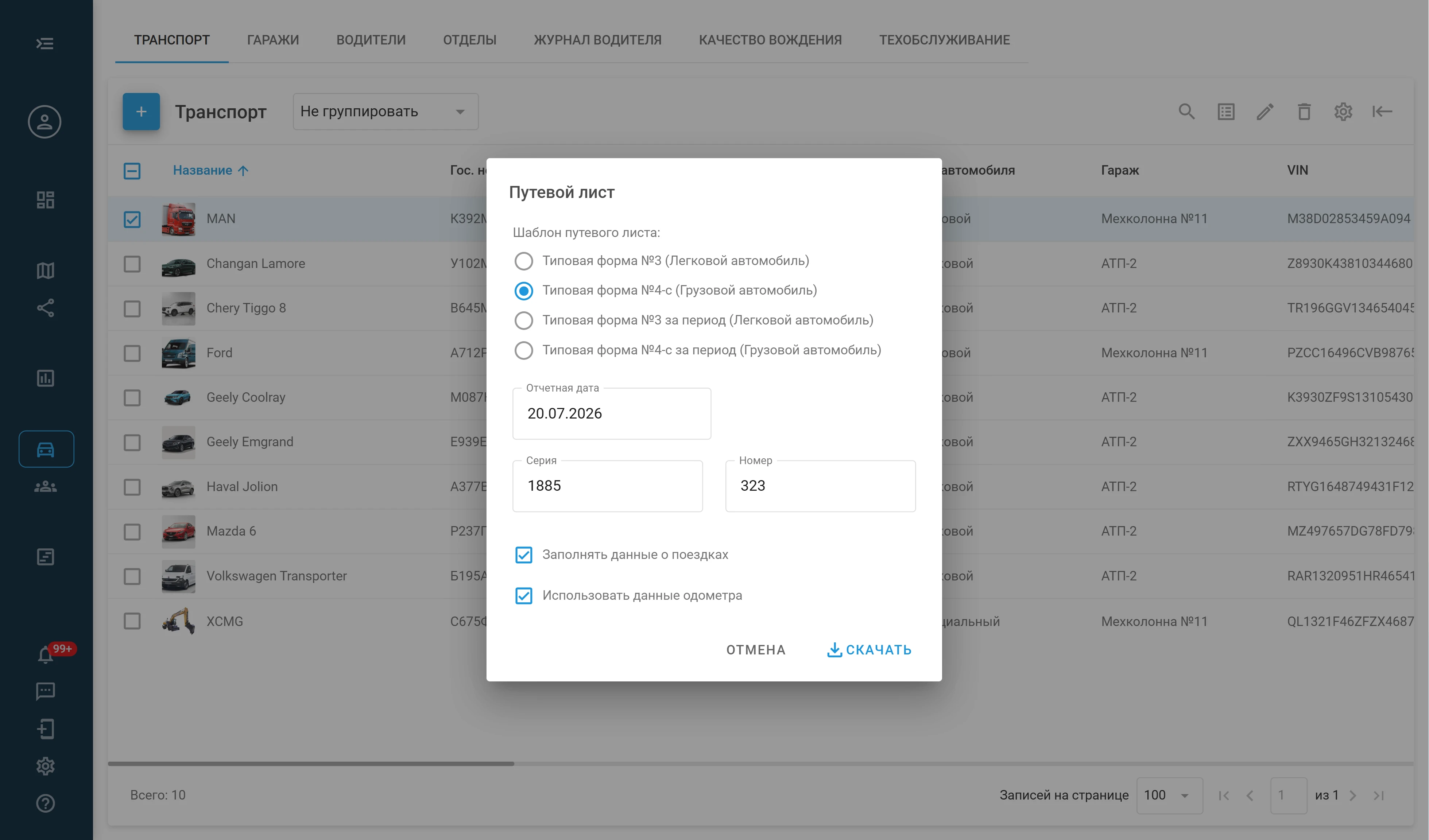Screen dimensions: 1429x840
Task: Open the help question mark icon
Action: point(45,803)
